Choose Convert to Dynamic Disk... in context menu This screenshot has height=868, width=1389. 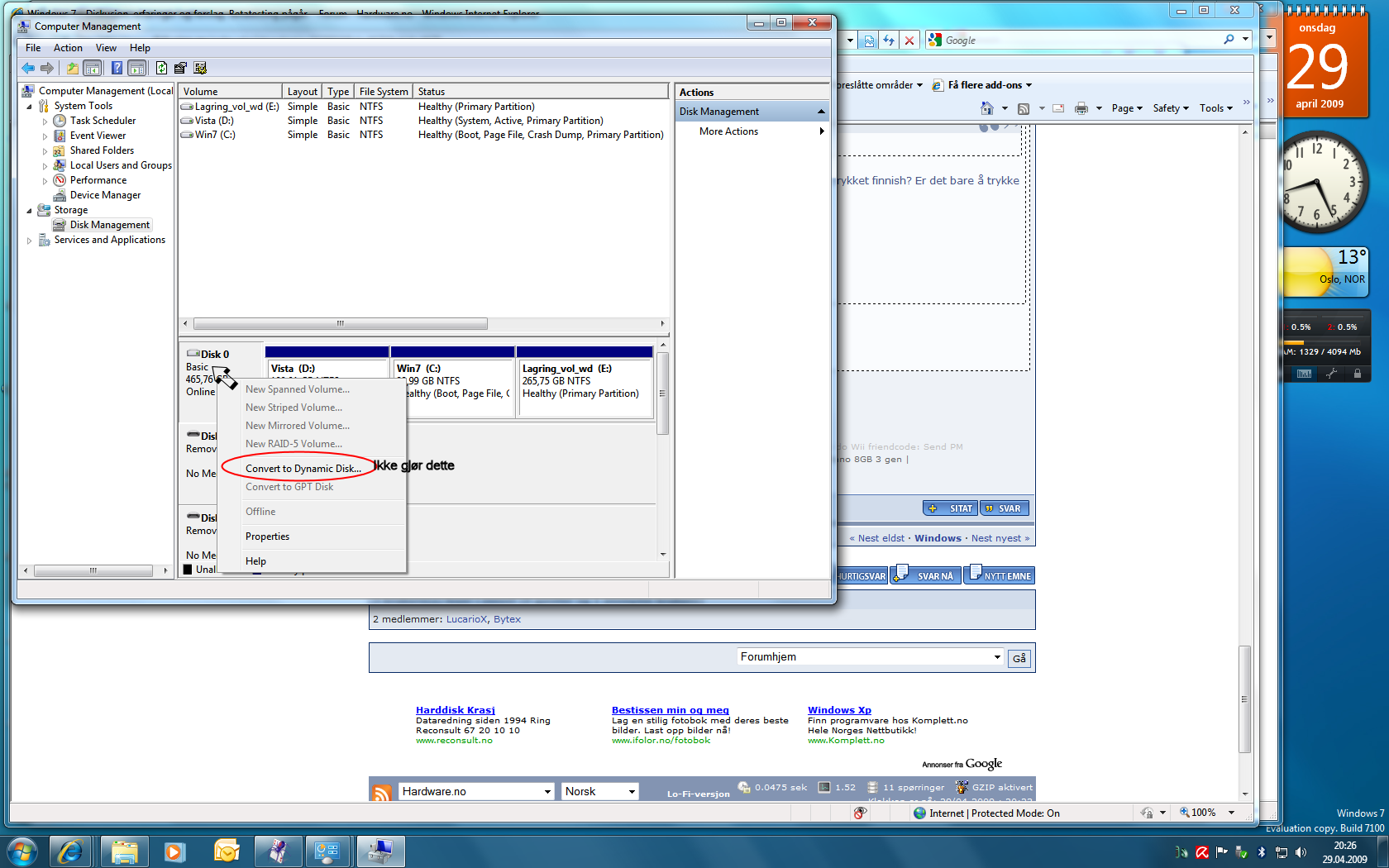303,469
